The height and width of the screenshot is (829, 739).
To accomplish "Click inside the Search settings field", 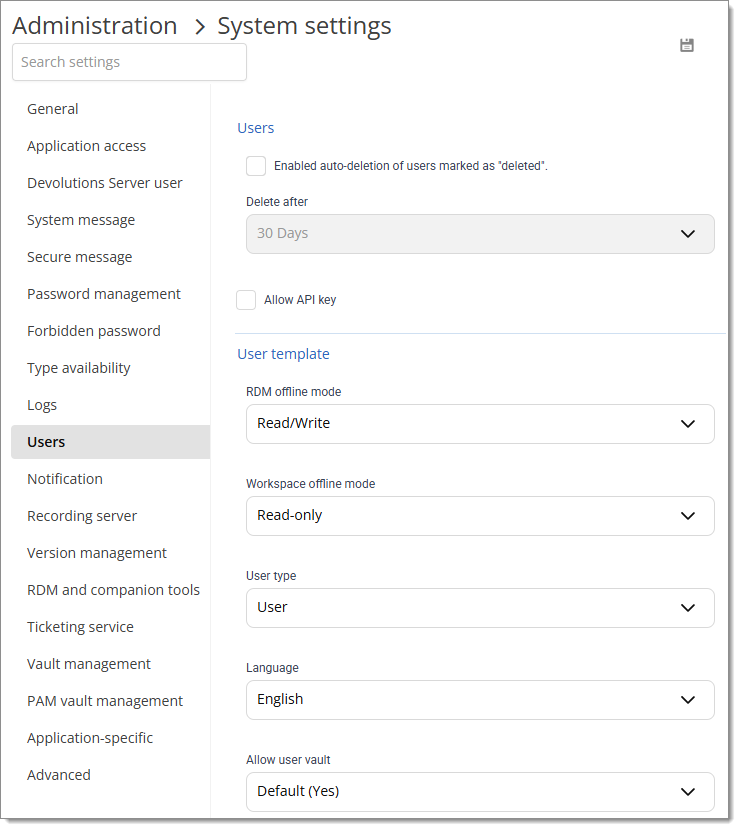I will point(129,62).
